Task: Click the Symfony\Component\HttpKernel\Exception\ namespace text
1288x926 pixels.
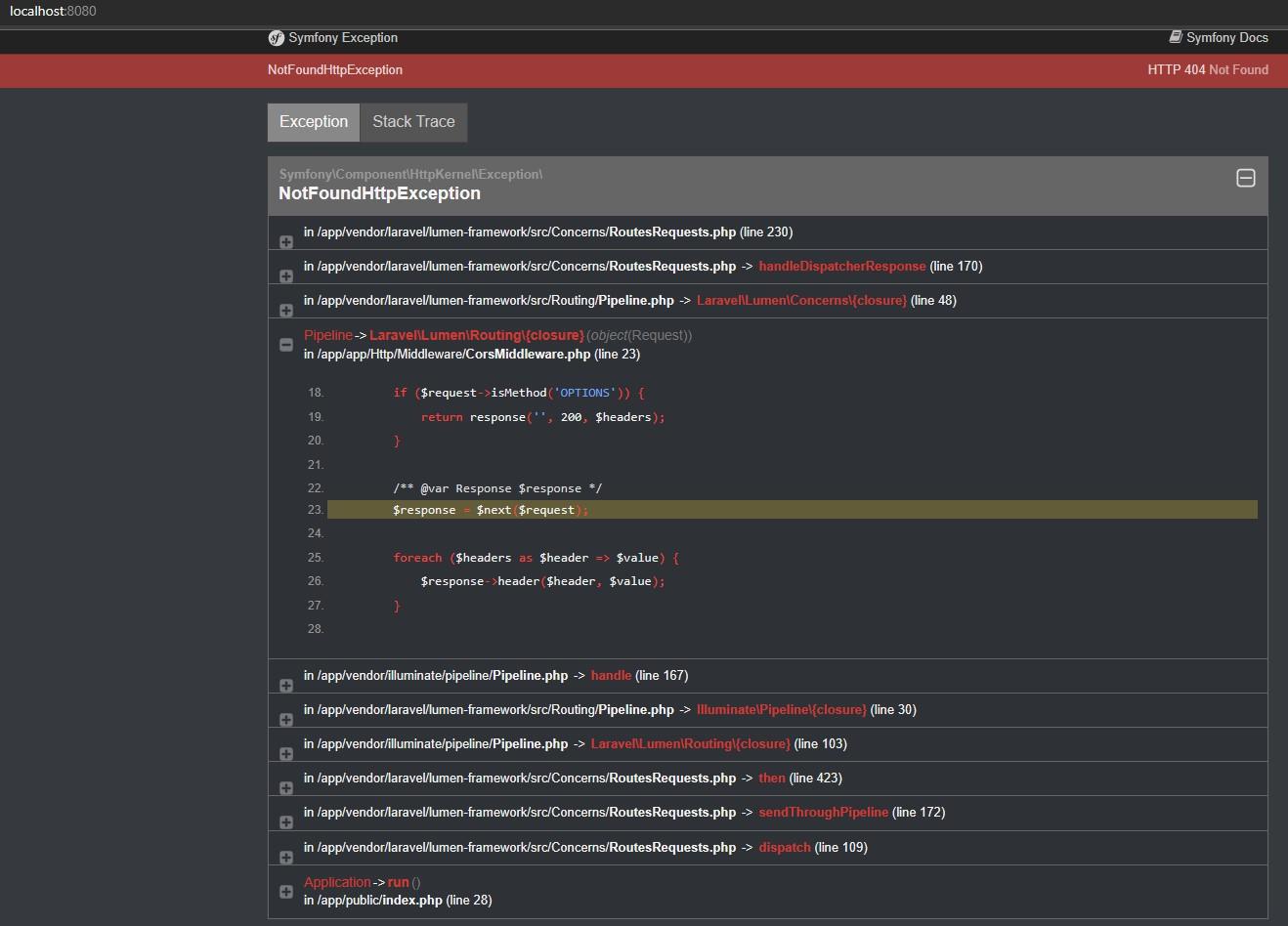Action: pos(410,174)
